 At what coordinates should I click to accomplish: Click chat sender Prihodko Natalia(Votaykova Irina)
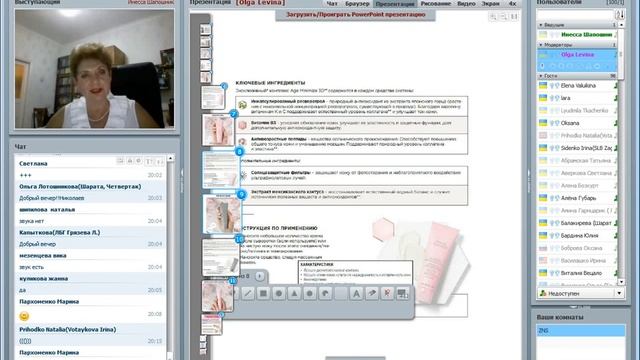67,329
